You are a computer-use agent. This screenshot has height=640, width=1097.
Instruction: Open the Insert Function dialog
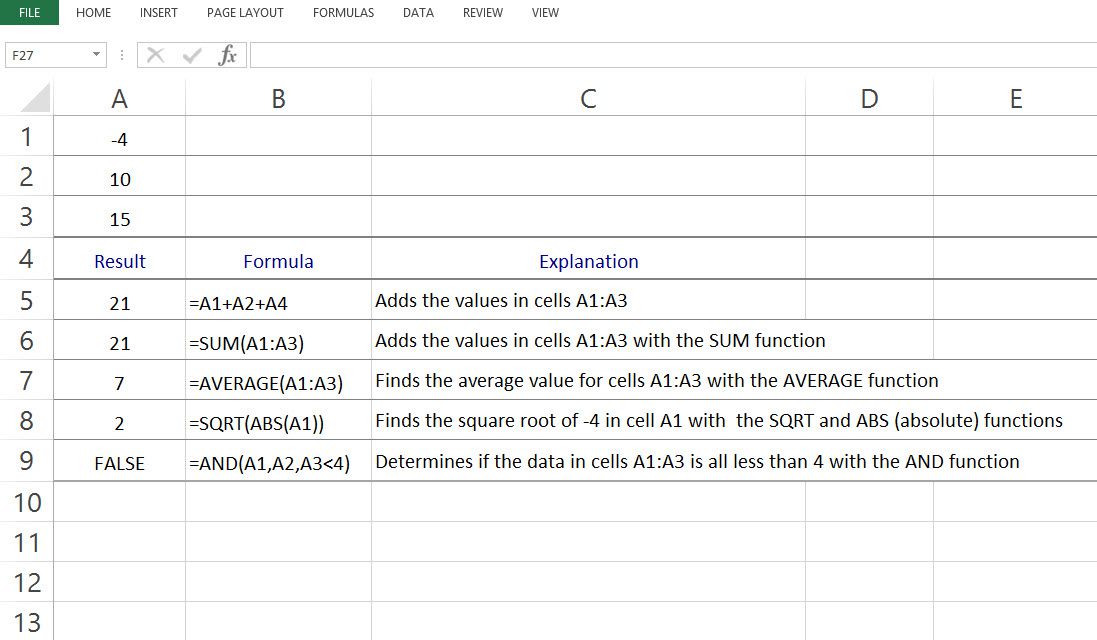pyautogui.click(x=227, y=55)
